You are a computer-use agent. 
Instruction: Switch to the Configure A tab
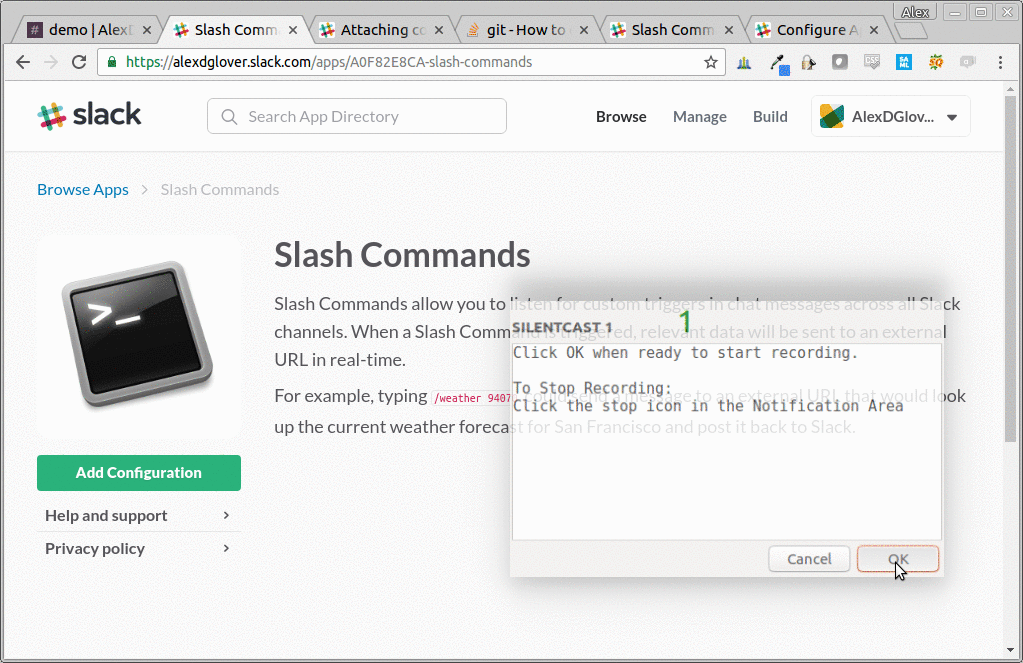[x=817, y=30]
